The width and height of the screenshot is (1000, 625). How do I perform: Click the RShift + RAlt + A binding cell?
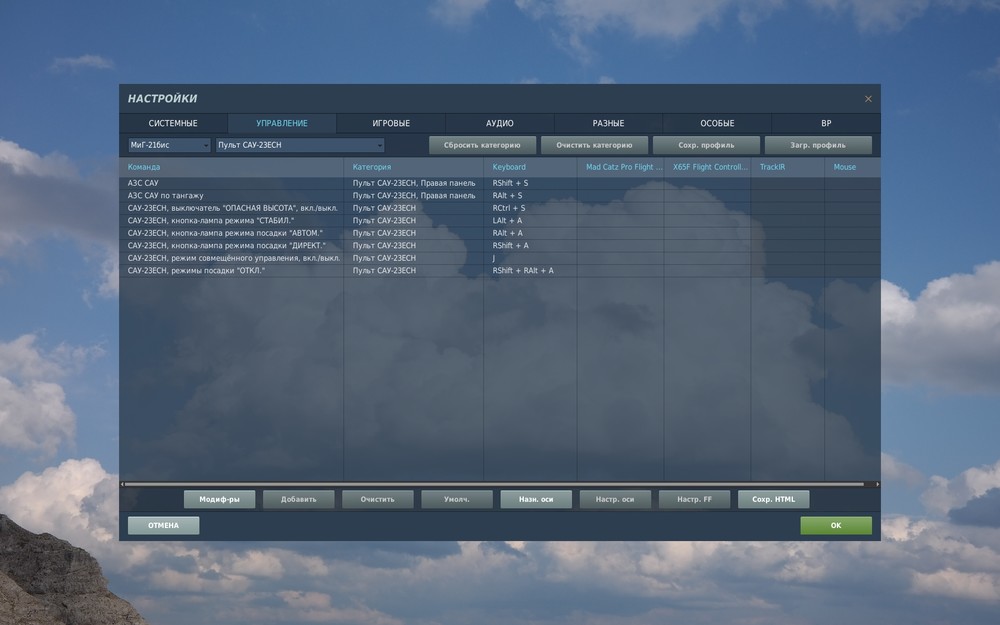point(530,270)
